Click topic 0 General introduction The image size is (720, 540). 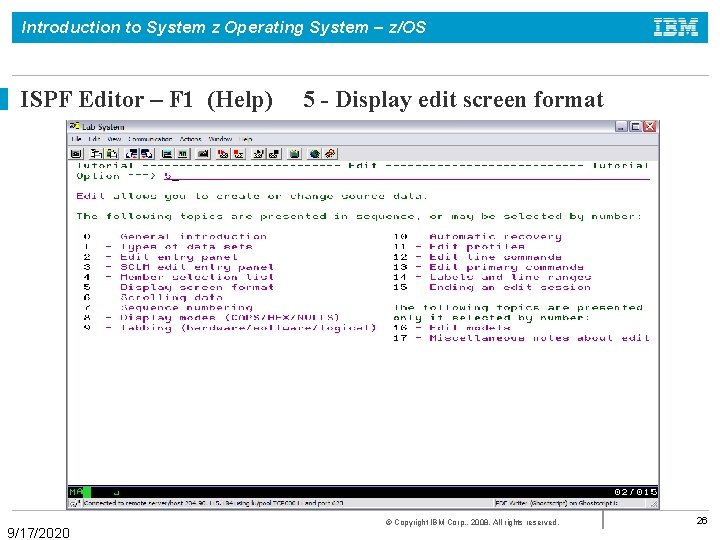click(x=175, y=236)
